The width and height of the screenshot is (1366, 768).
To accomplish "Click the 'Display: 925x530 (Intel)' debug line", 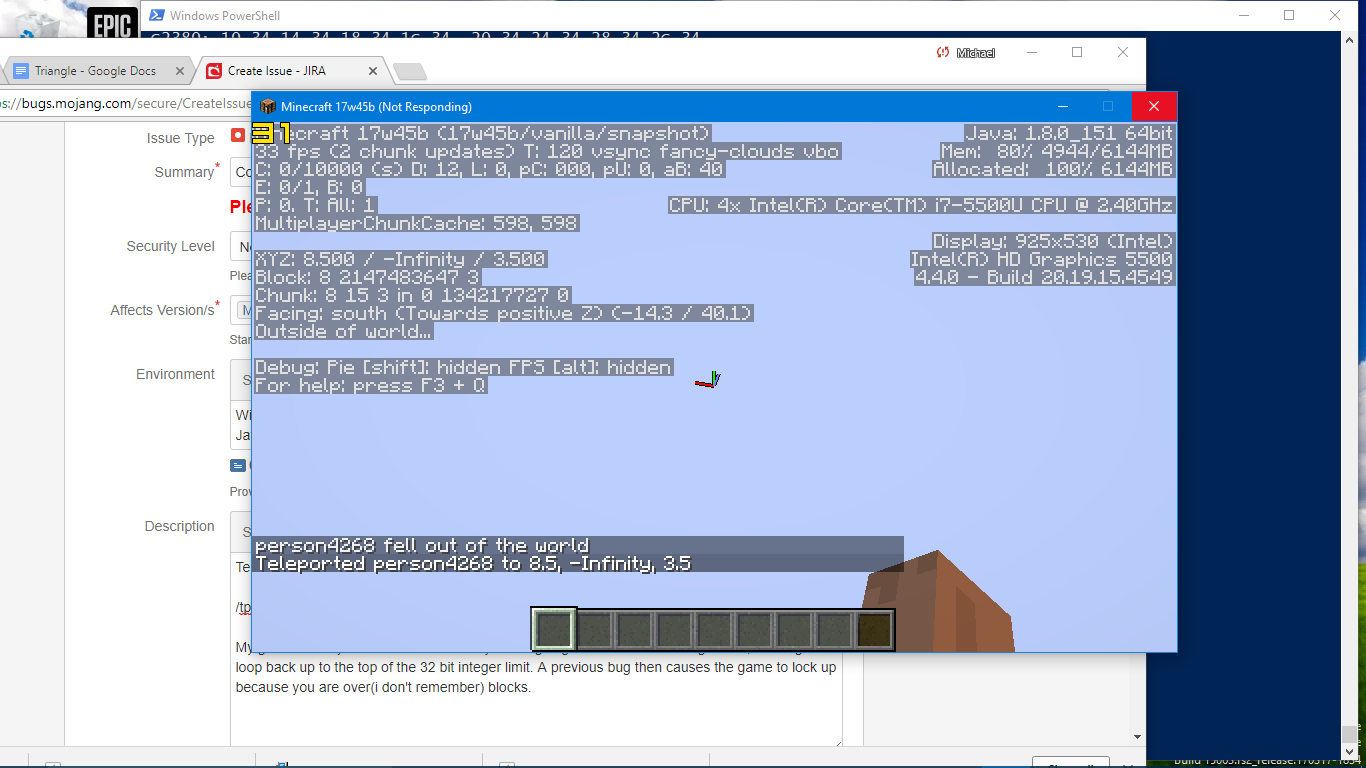I will click(1053, 242).
